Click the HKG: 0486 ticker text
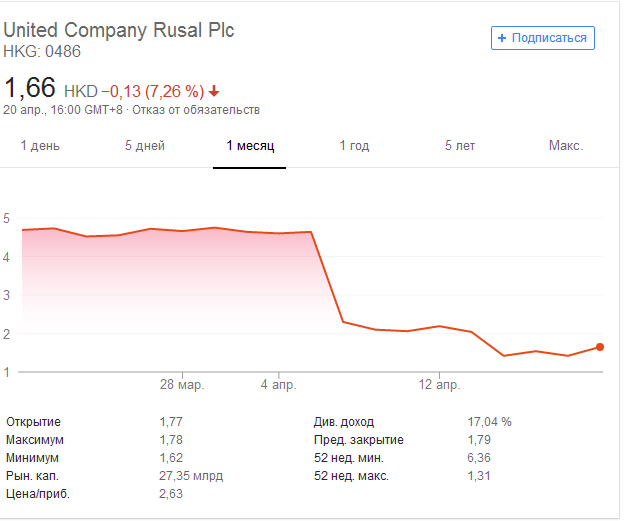Viewport: 629px width, 521px height. [43, 52]
